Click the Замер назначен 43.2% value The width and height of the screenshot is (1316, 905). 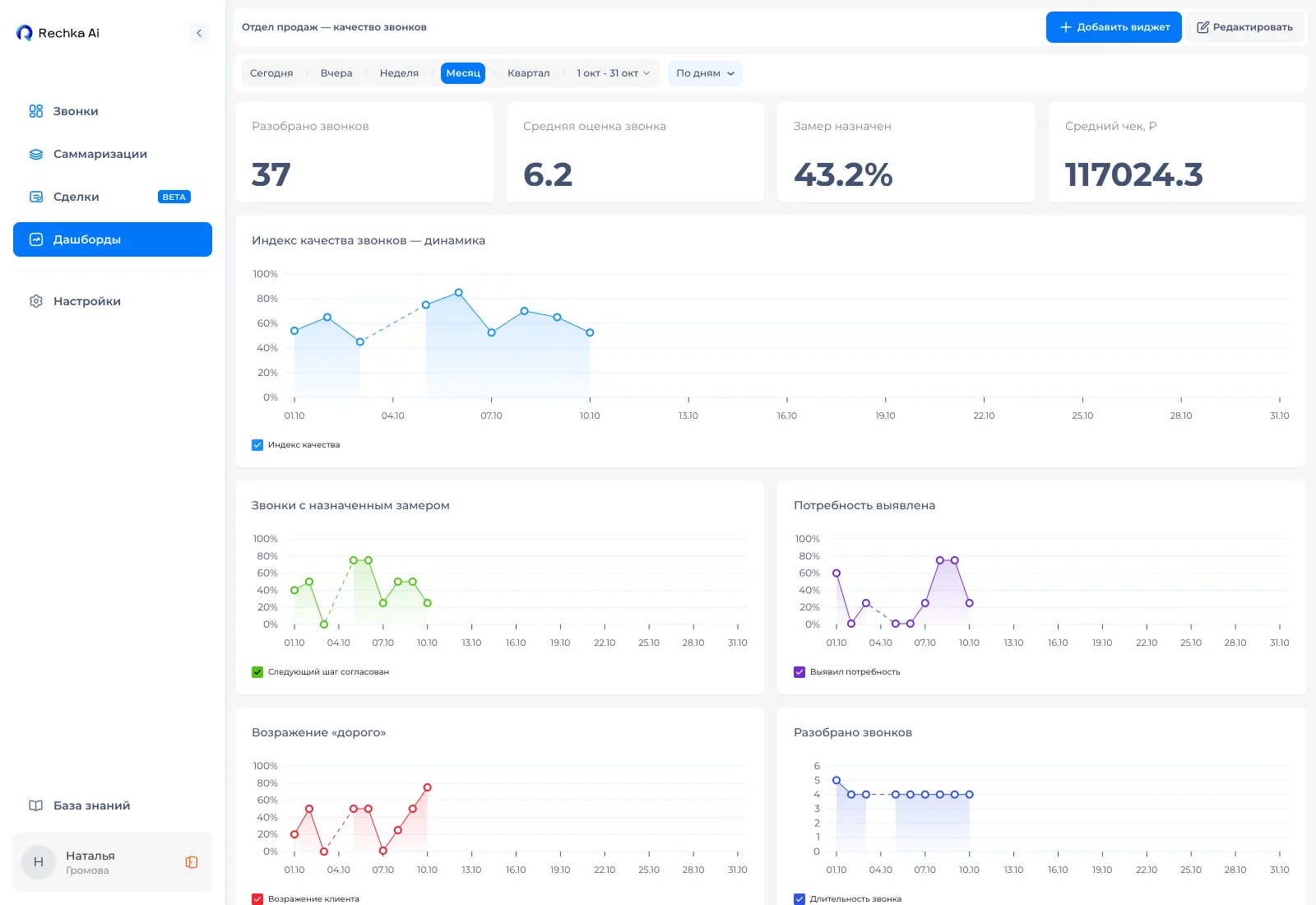[x=843, y=174]
